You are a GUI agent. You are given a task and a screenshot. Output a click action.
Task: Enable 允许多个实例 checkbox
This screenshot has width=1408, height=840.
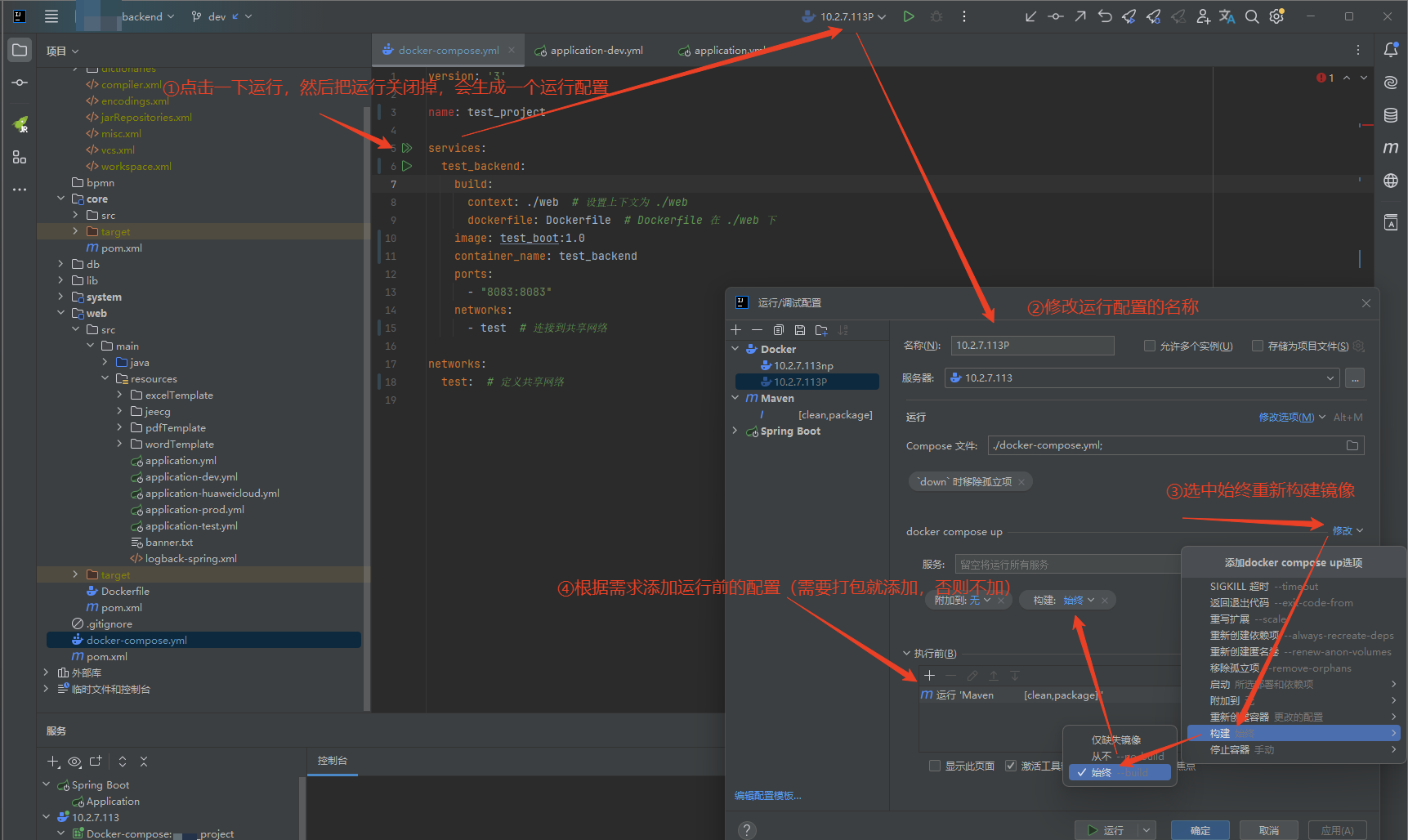click(x=1150, y=346)
